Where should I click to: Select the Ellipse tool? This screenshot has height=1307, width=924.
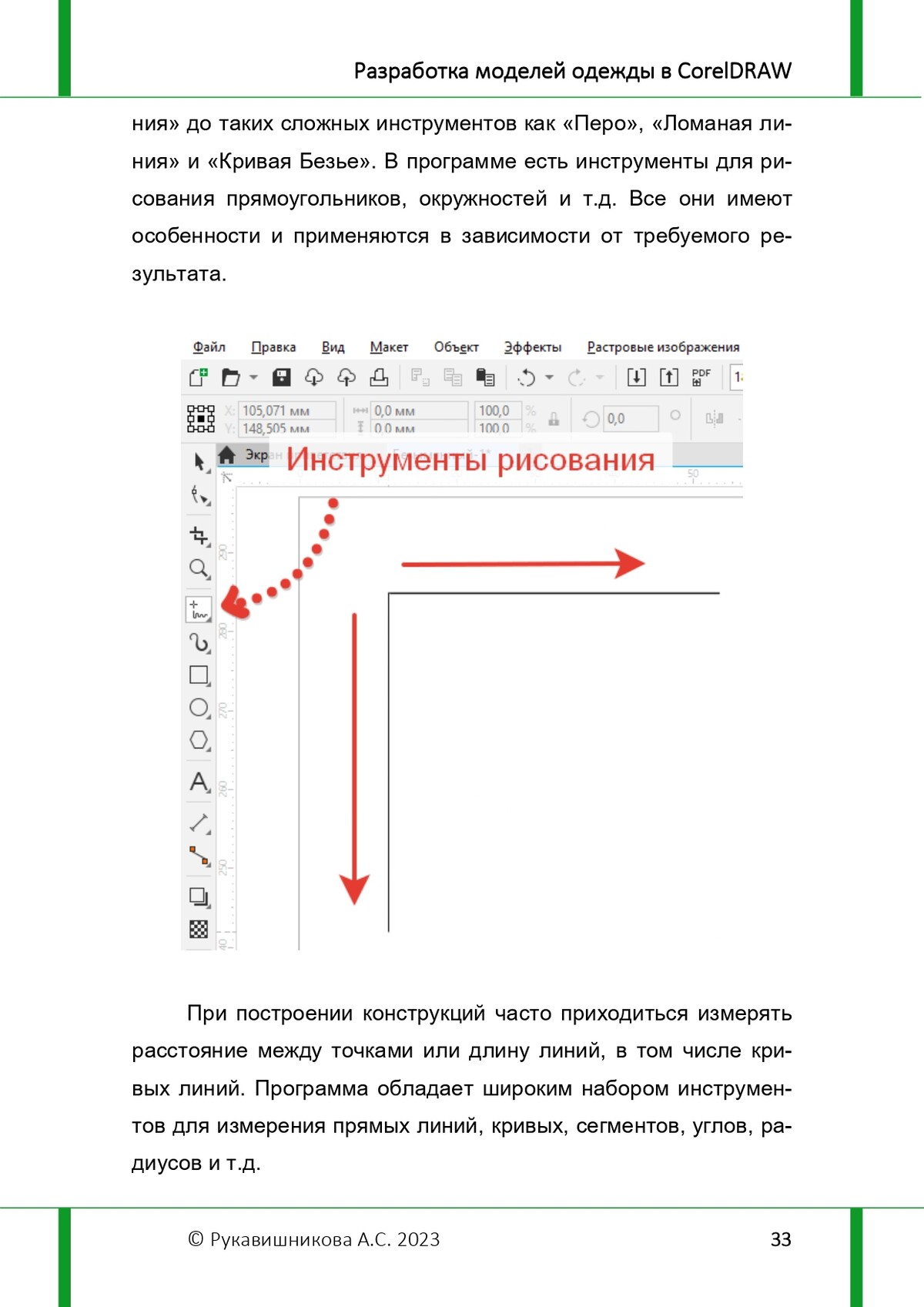click(199, 708)
